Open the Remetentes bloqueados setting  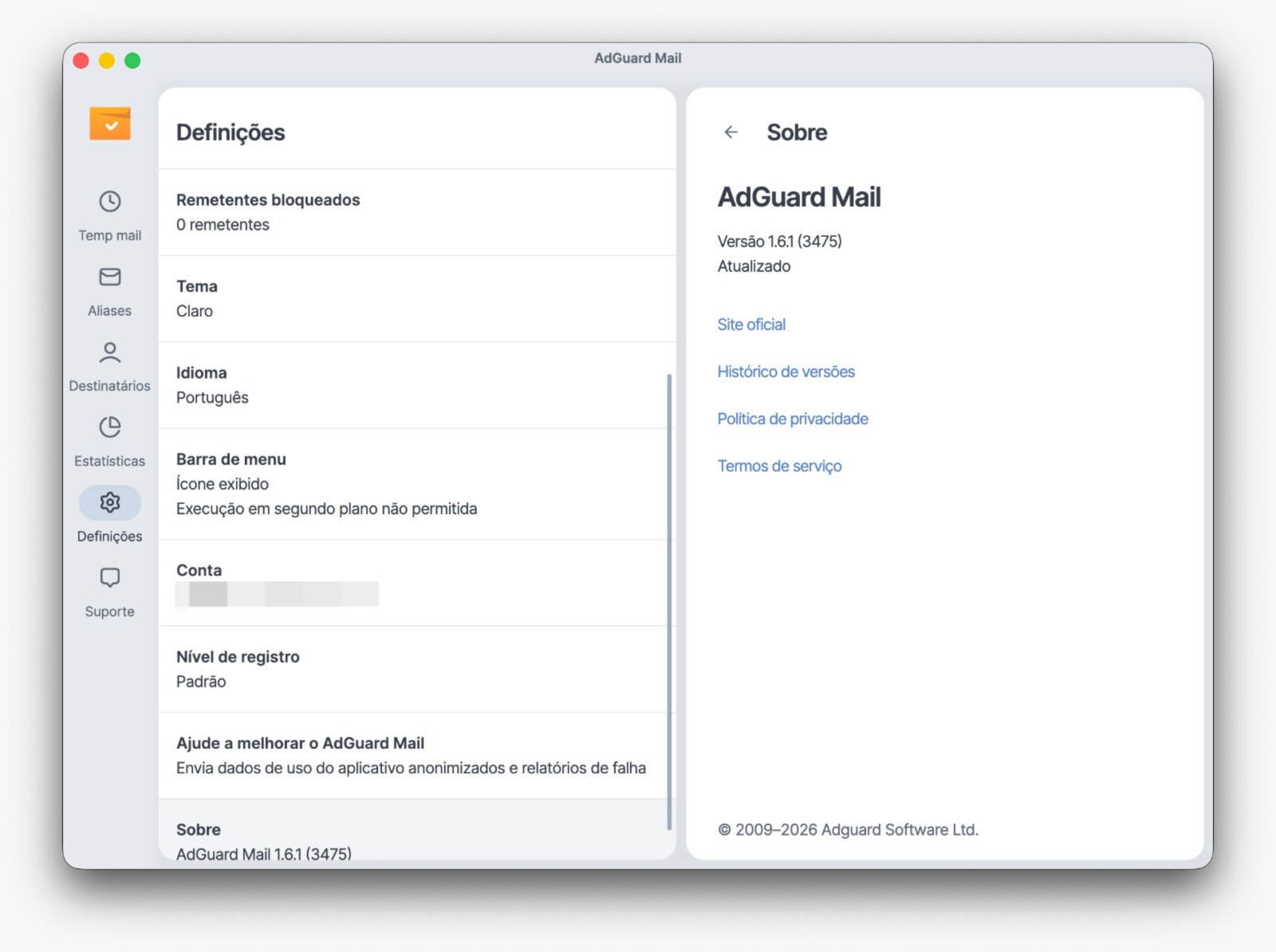click(x=417, y=212)
